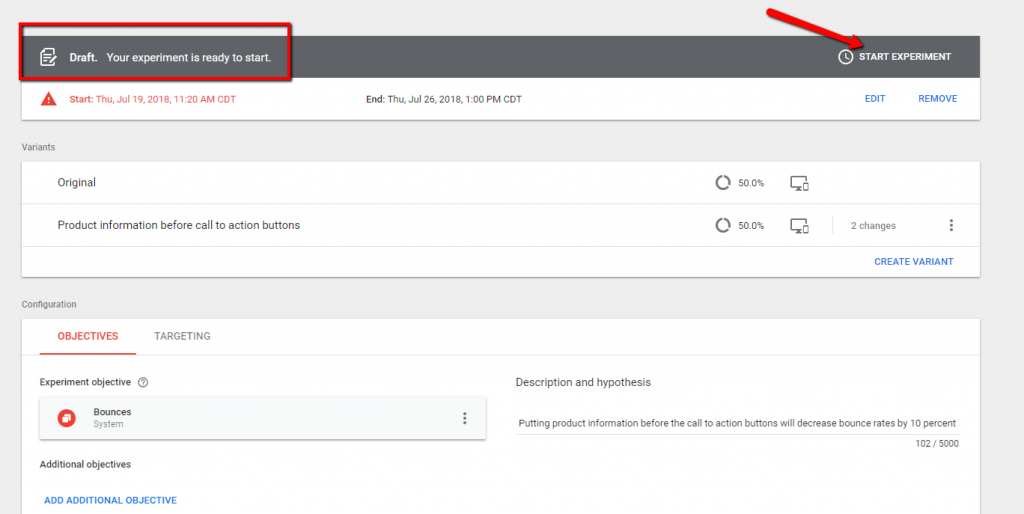Click the help icon next to Experiment objective
Viewport: 1024px width, 514px height.
pos(143,382)
